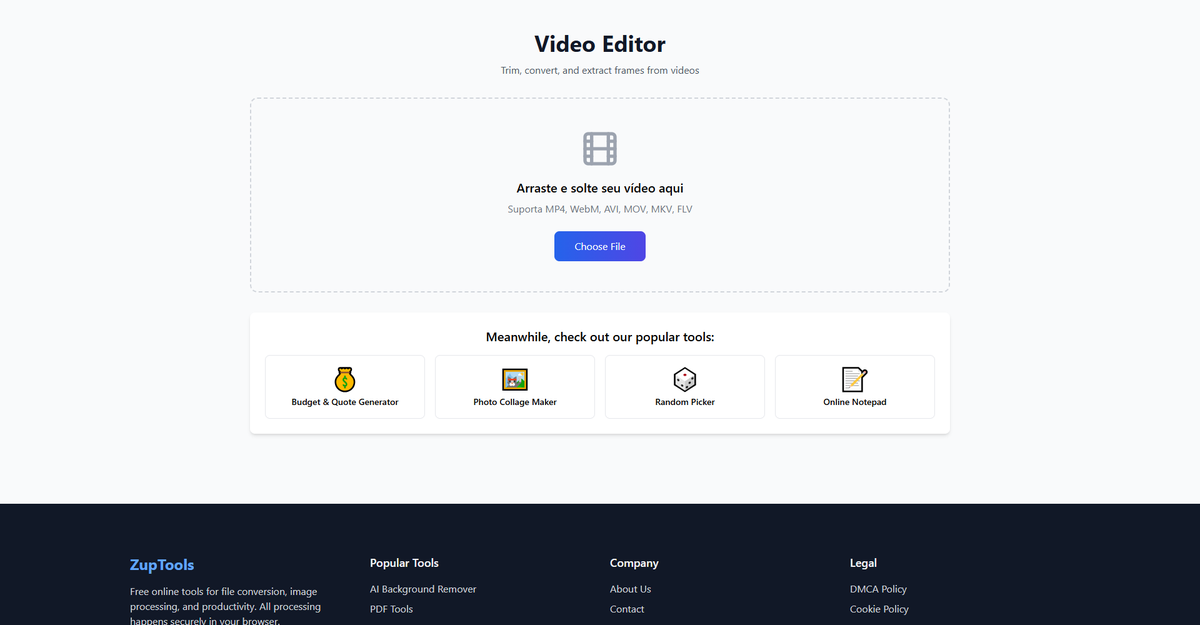This screenshot has width=1200, height=625.
Task: Click the film strip upload icon
Action: pos(600,148)
